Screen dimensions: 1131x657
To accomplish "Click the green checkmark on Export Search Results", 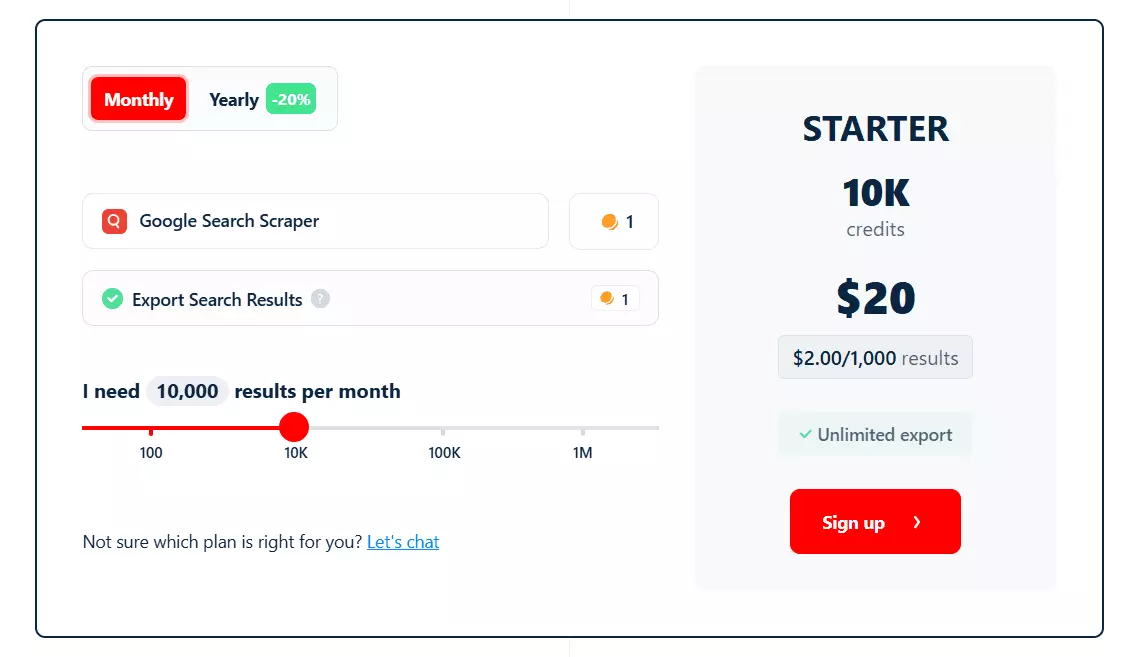I will (112, 298).
